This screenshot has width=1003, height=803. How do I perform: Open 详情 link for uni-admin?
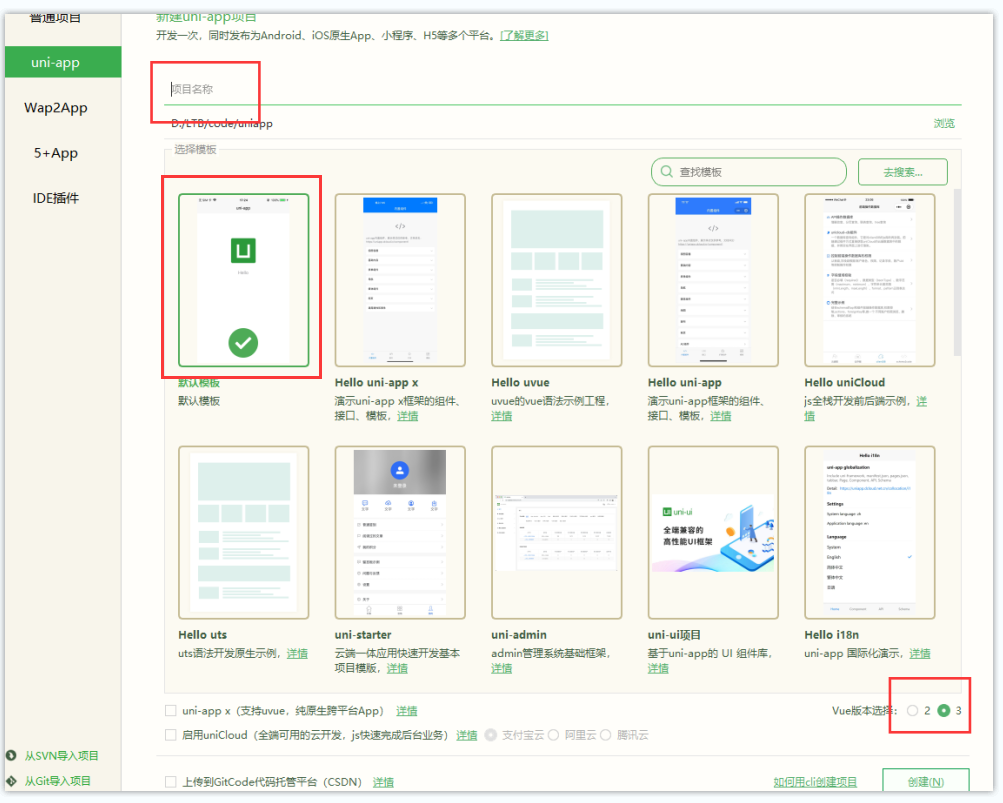pyautogui.click(x=502, y=668)
